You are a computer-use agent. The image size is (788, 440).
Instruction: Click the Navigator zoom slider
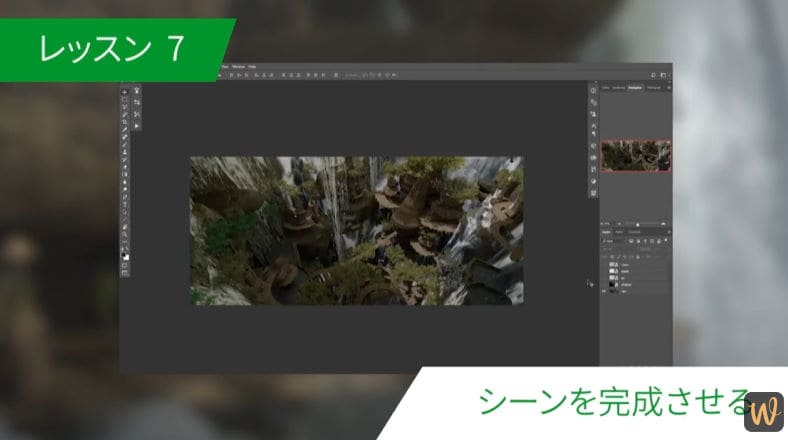(x=637, y=223)
